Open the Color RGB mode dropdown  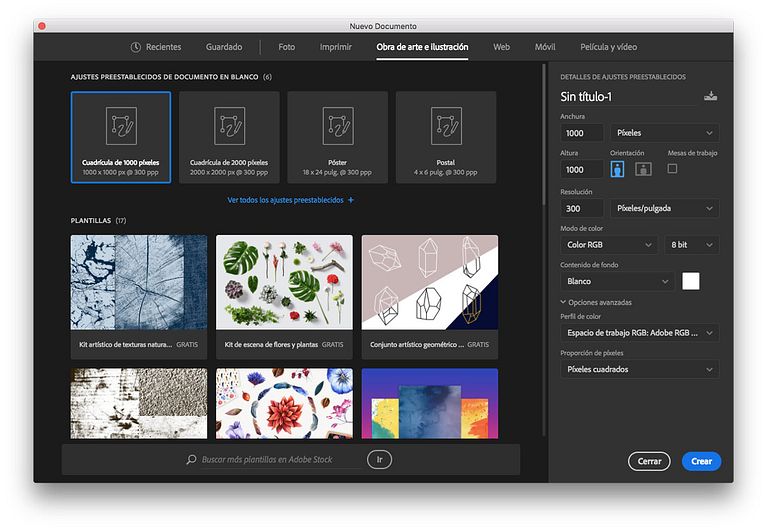coord(608,245)
